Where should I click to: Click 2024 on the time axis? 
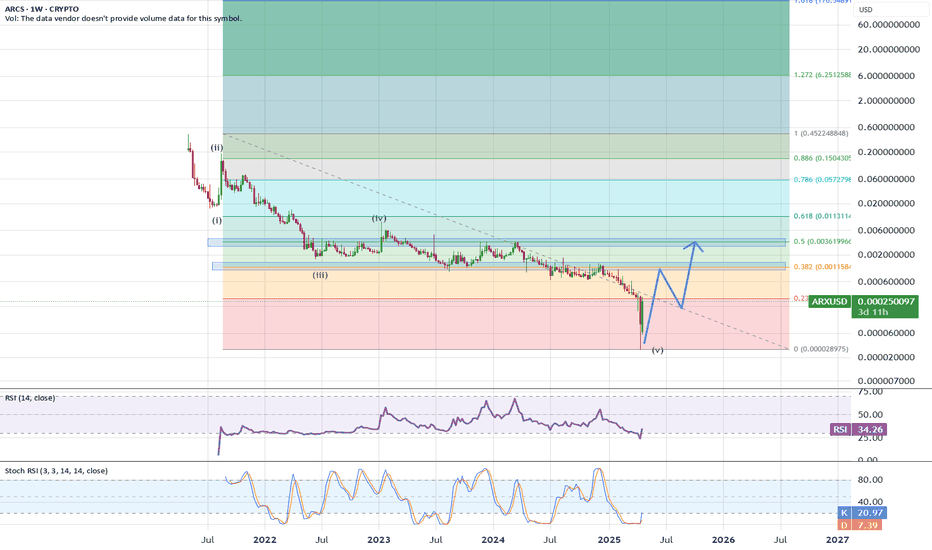point(493,540)
